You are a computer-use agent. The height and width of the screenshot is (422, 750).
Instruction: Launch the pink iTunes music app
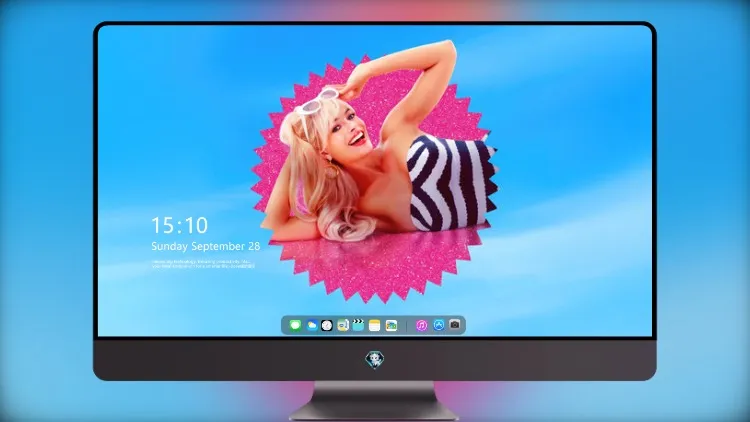point(421,325)
